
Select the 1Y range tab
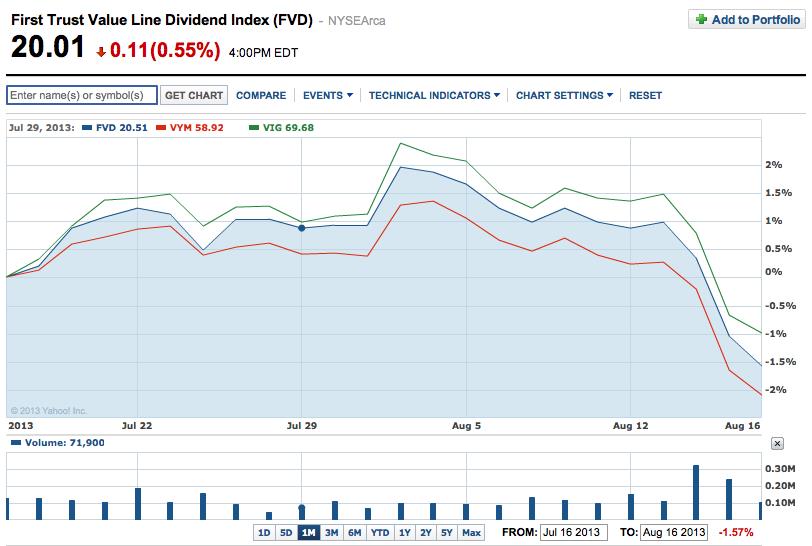coord(404,533)
